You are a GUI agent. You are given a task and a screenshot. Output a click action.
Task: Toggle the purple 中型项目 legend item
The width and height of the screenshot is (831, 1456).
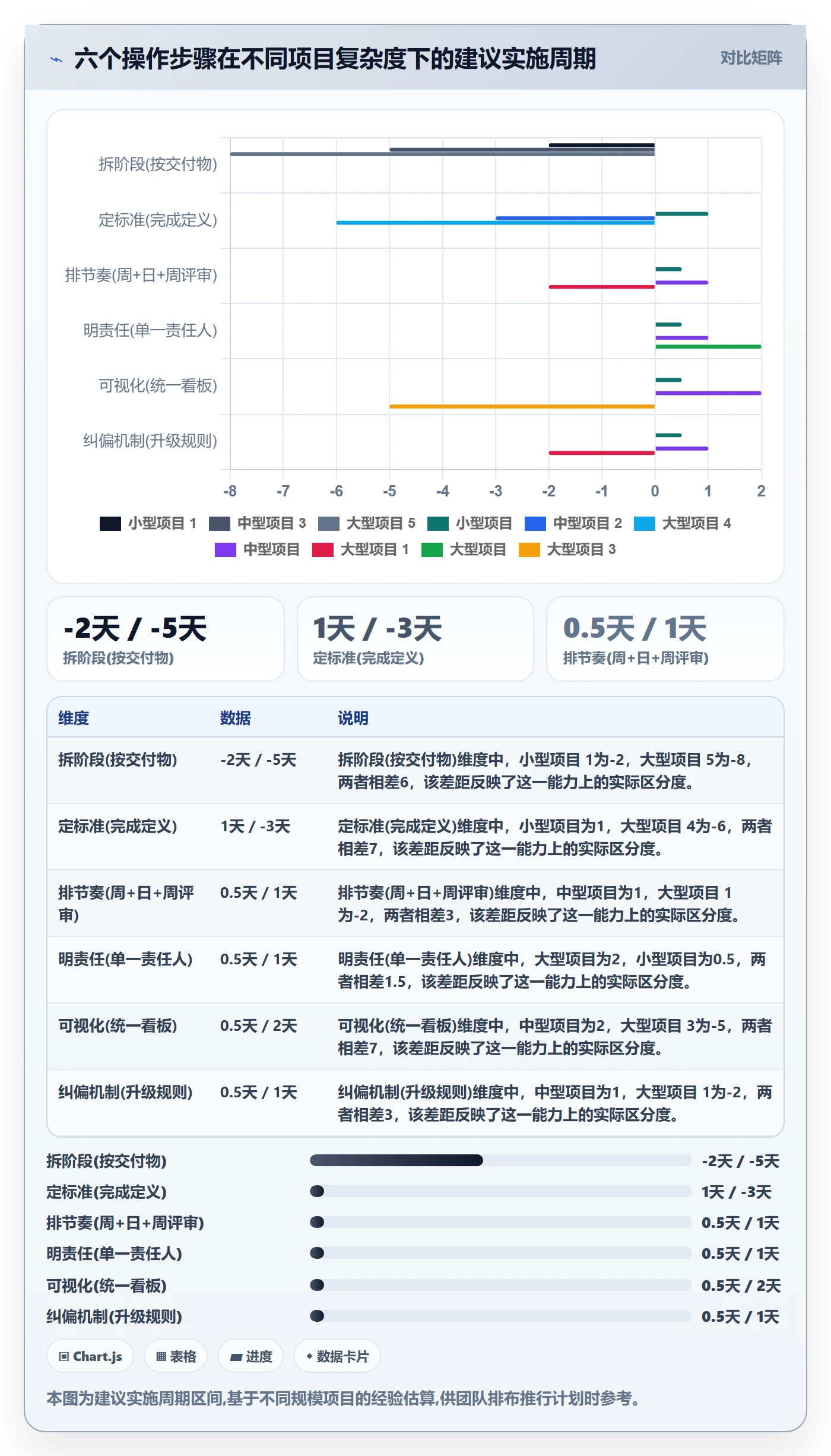(257, 549)
